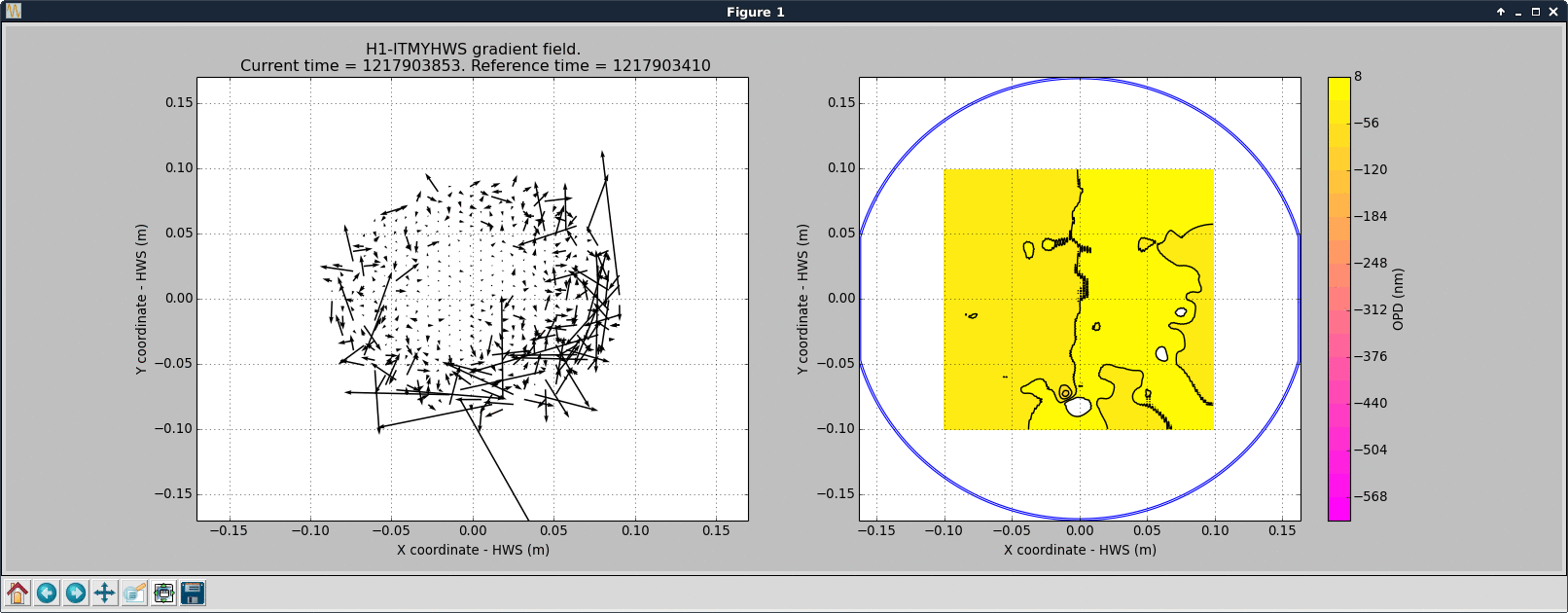Click the left plot's X-axis tick '0.05'

(553, 530)
